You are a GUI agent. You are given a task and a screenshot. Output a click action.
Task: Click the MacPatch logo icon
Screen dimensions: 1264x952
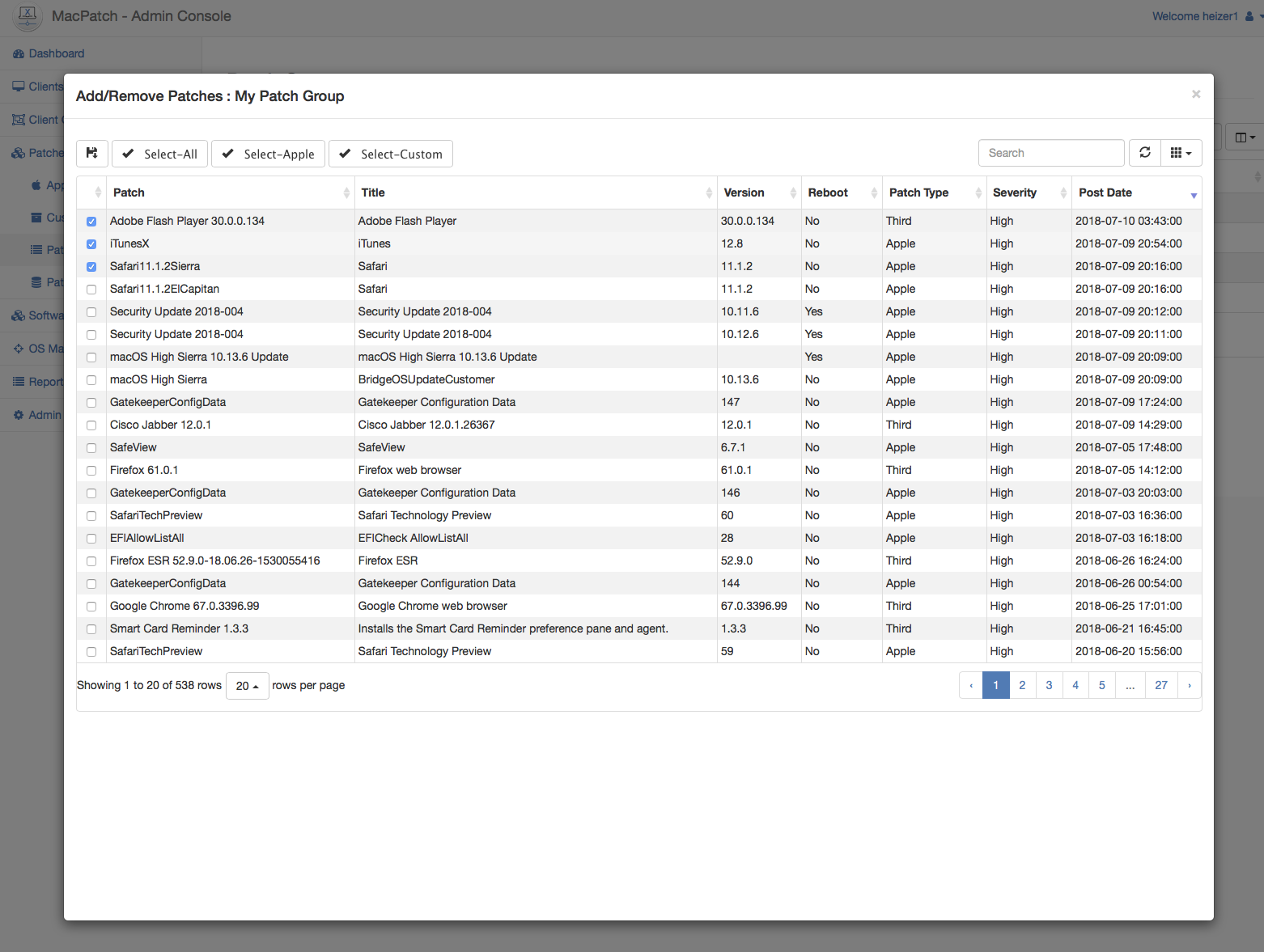click(x=28, y=15)
